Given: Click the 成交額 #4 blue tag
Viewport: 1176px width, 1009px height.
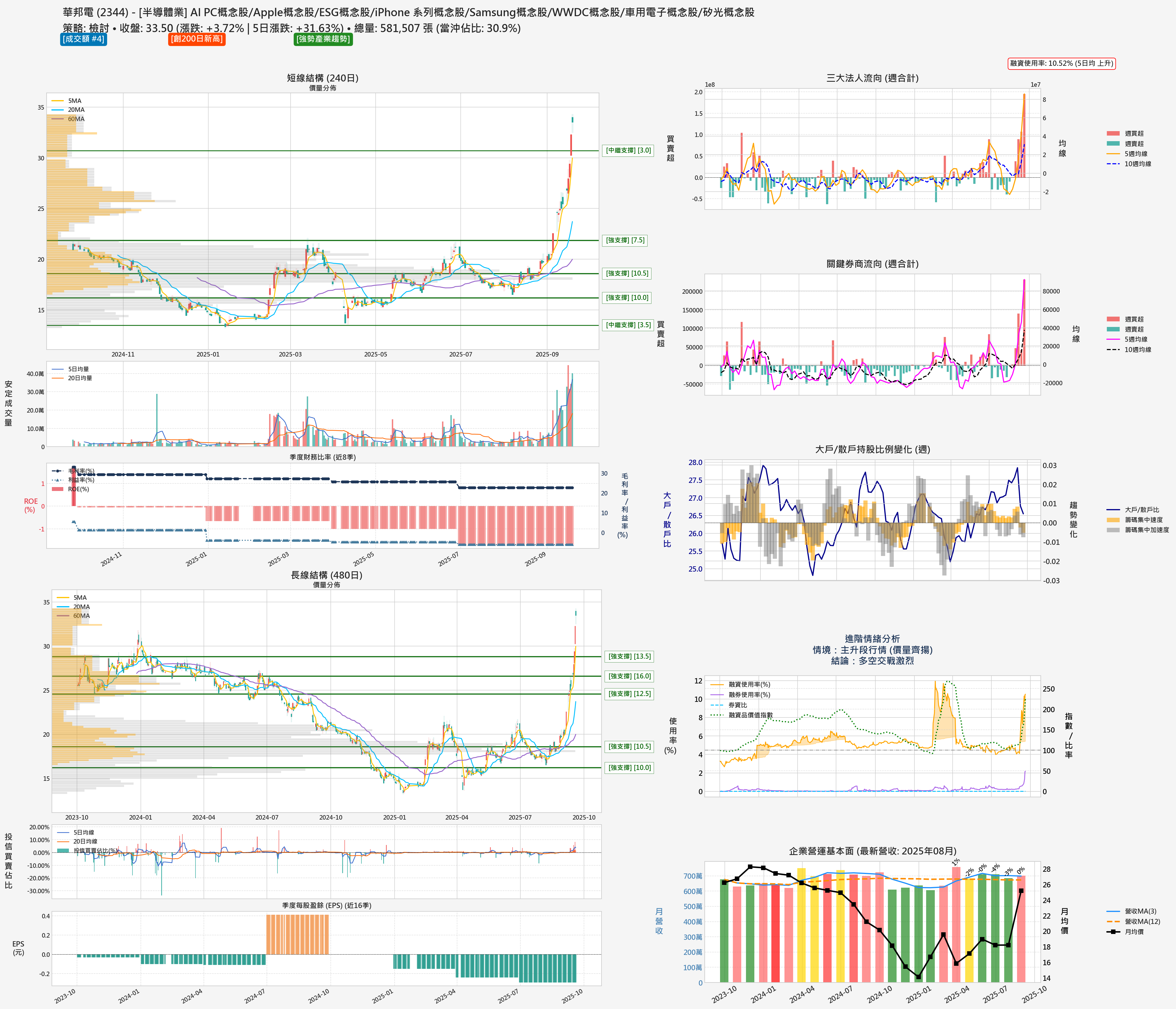Looking at the screenshot, I should coord(83,39).
